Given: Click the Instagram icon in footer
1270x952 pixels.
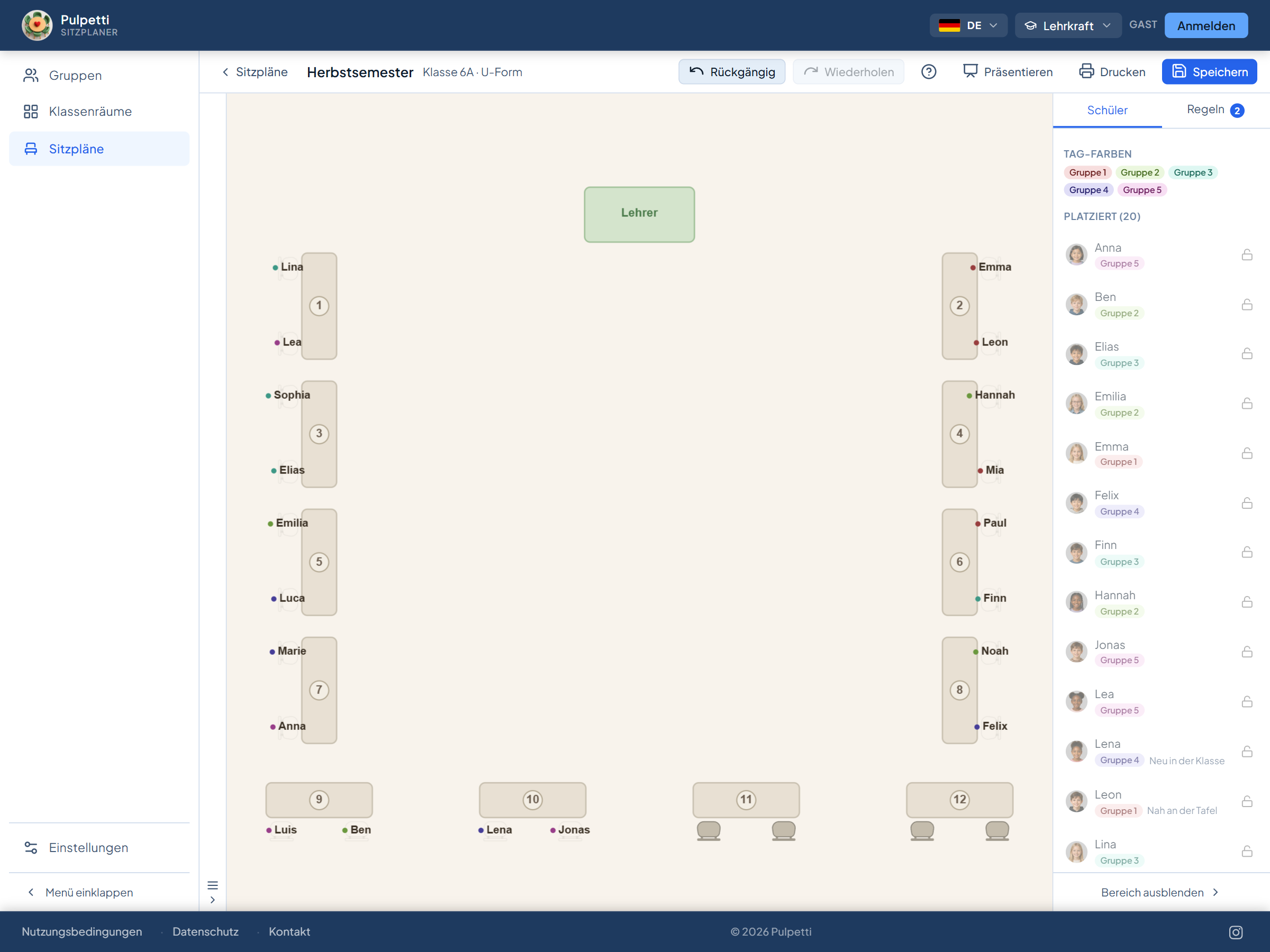Looking at the screenshot, I should point(1236,932).
